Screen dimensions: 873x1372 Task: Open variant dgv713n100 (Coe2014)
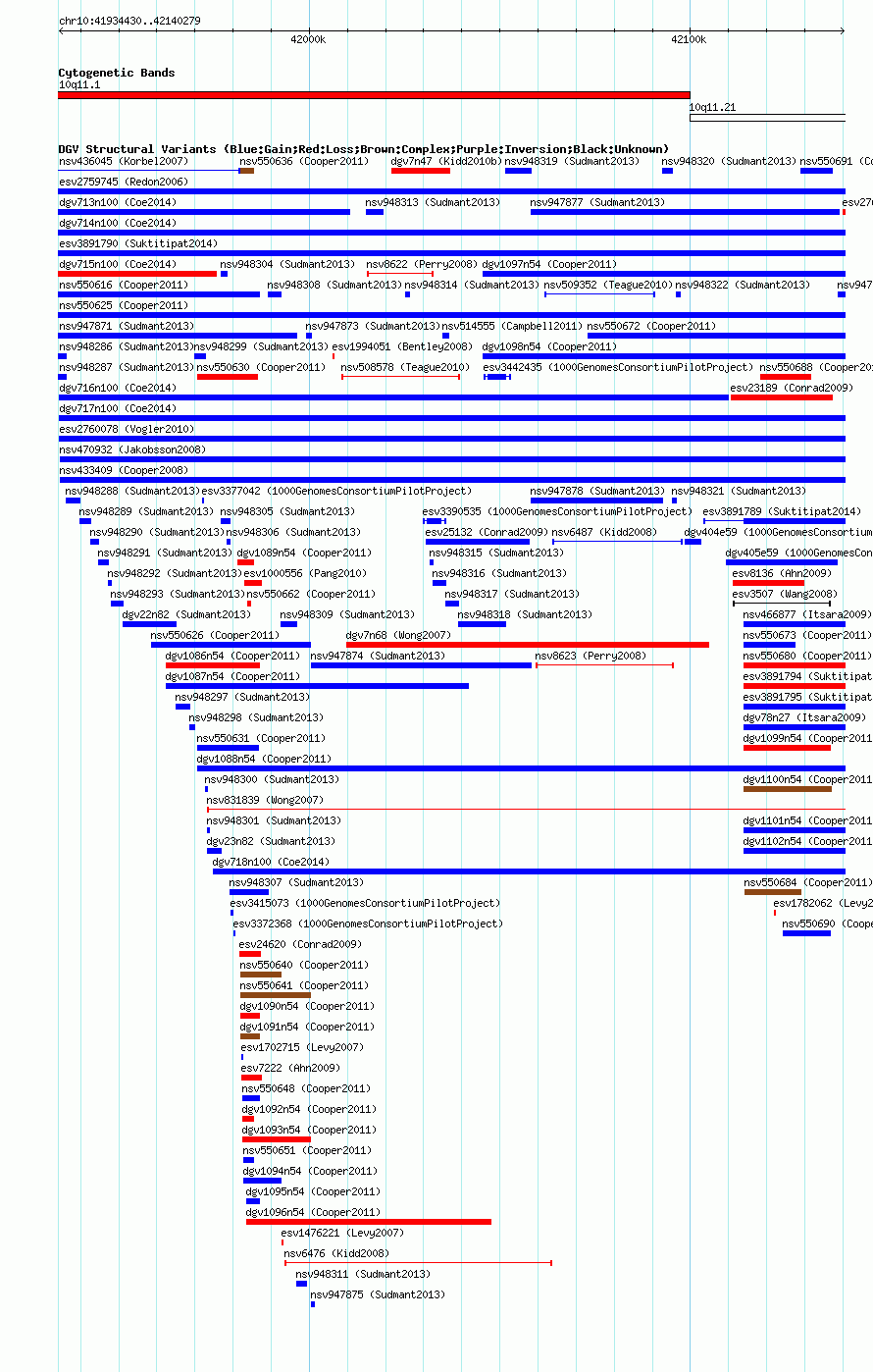118,202
